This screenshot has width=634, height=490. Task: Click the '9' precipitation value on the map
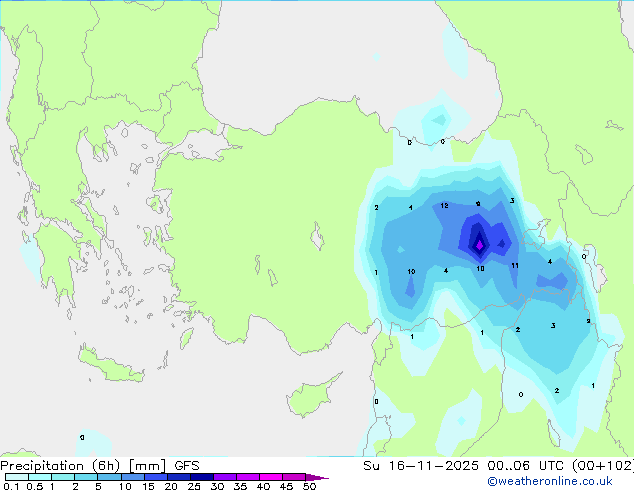[478, 204]
